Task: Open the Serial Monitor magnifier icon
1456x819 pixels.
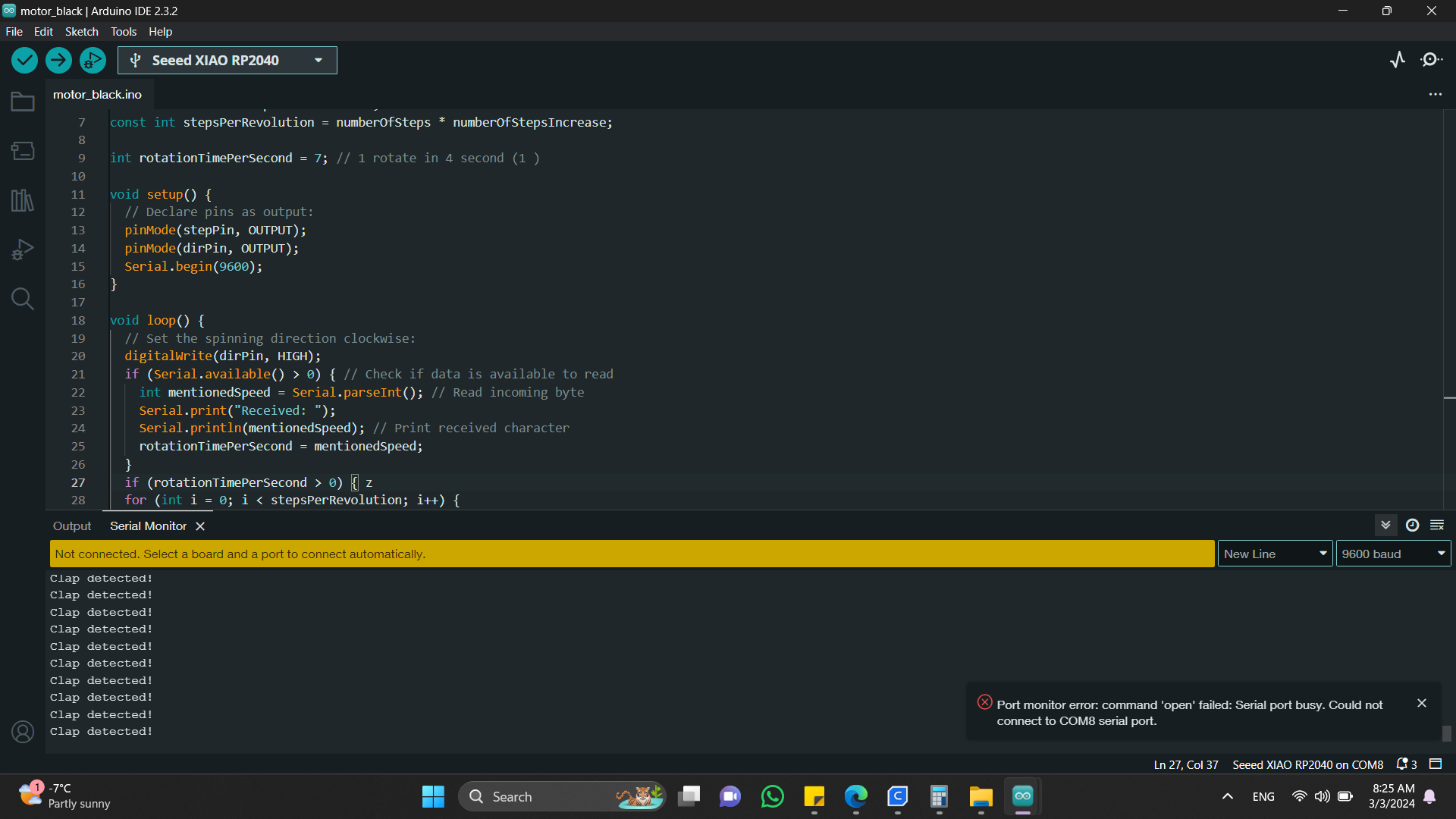Action: click(1431, 60)
